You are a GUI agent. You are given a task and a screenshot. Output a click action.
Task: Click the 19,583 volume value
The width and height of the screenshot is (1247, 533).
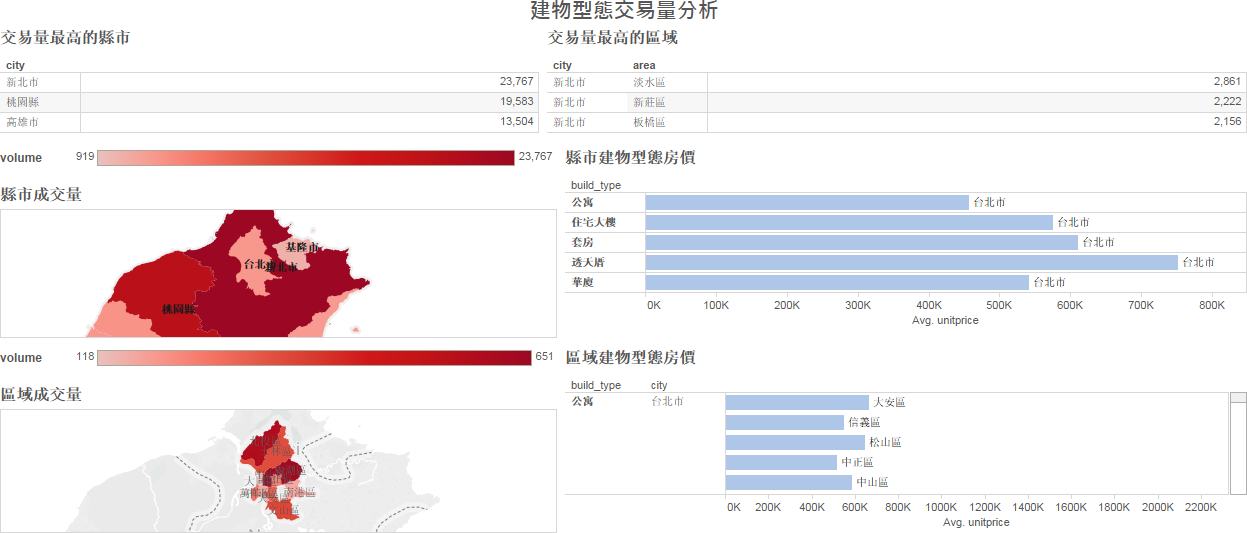pyautogui.click(x=517, y=102)
